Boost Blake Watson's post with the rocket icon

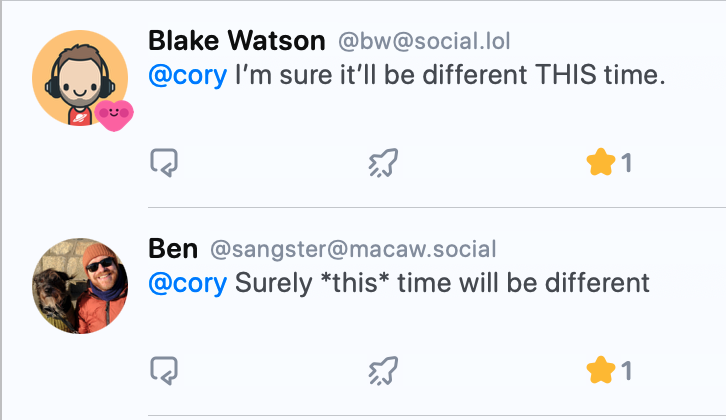click(x=383, y=163)
